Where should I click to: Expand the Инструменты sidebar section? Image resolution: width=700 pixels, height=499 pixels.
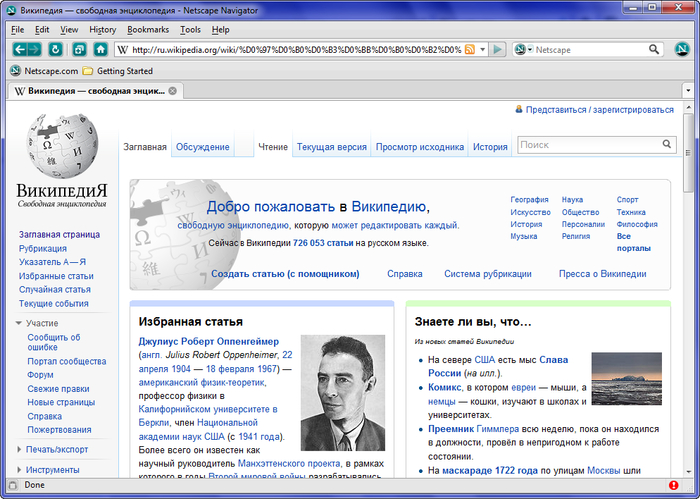(x=18, y=469)
